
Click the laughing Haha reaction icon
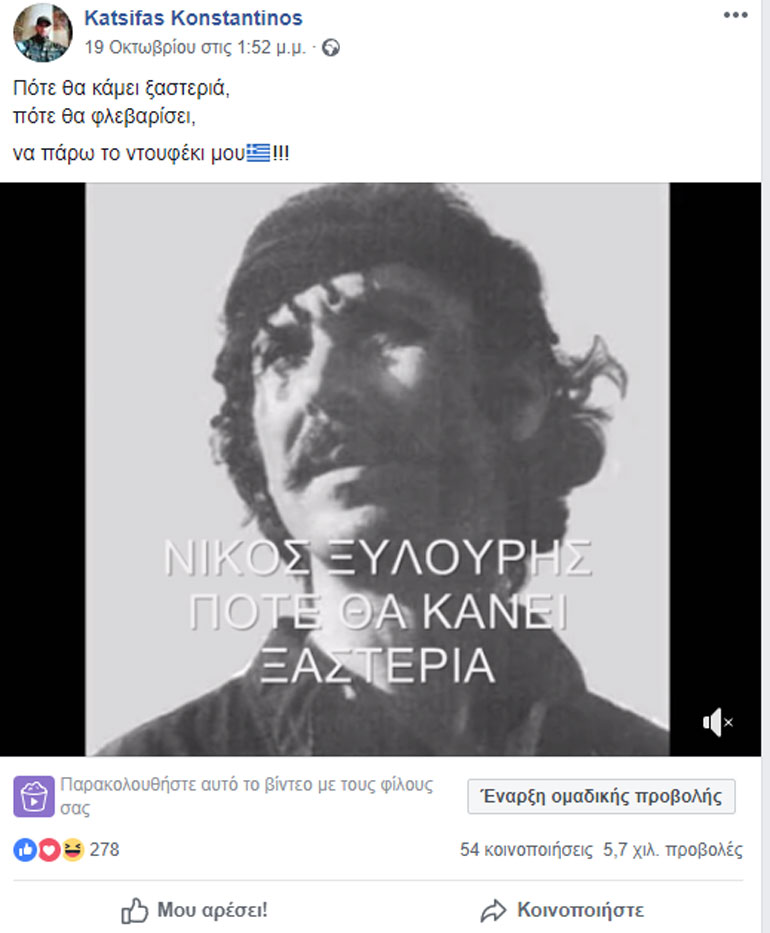[x=73, y=850]
